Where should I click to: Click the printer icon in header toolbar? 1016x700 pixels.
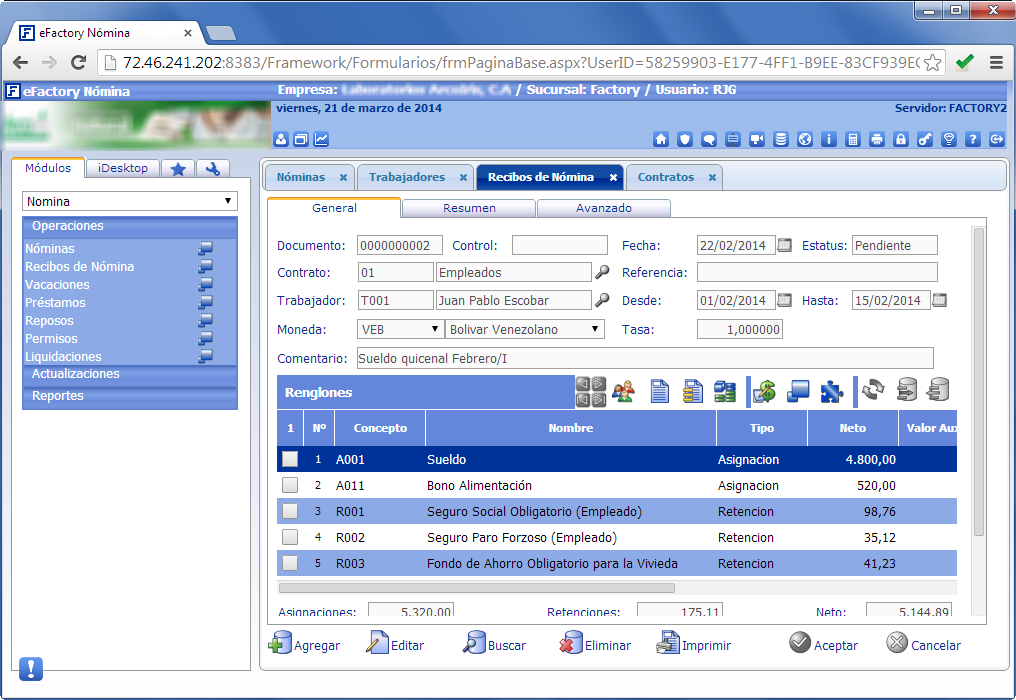point(877,139)
